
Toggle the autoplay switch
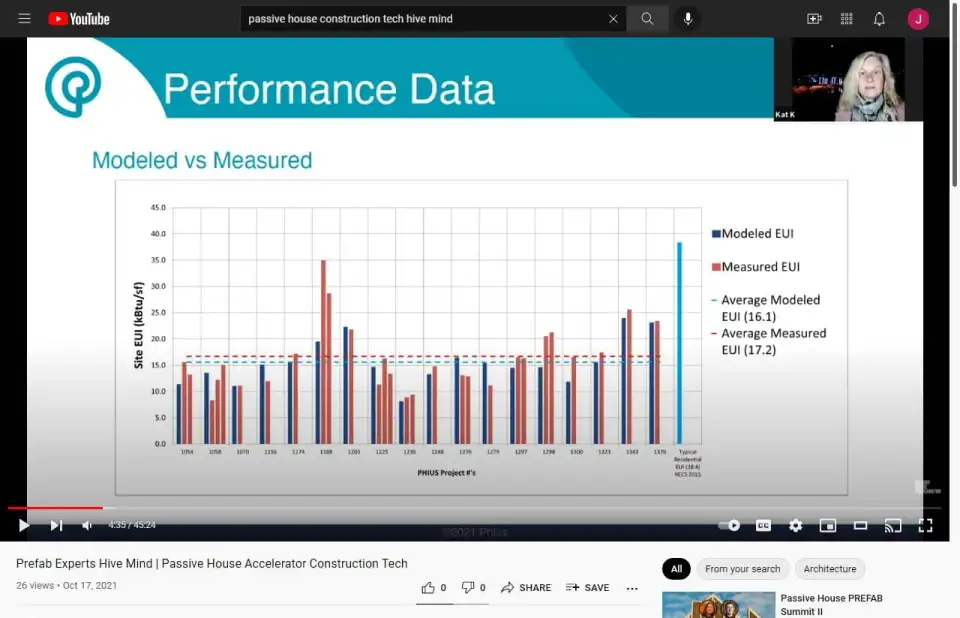pos(730,525)
